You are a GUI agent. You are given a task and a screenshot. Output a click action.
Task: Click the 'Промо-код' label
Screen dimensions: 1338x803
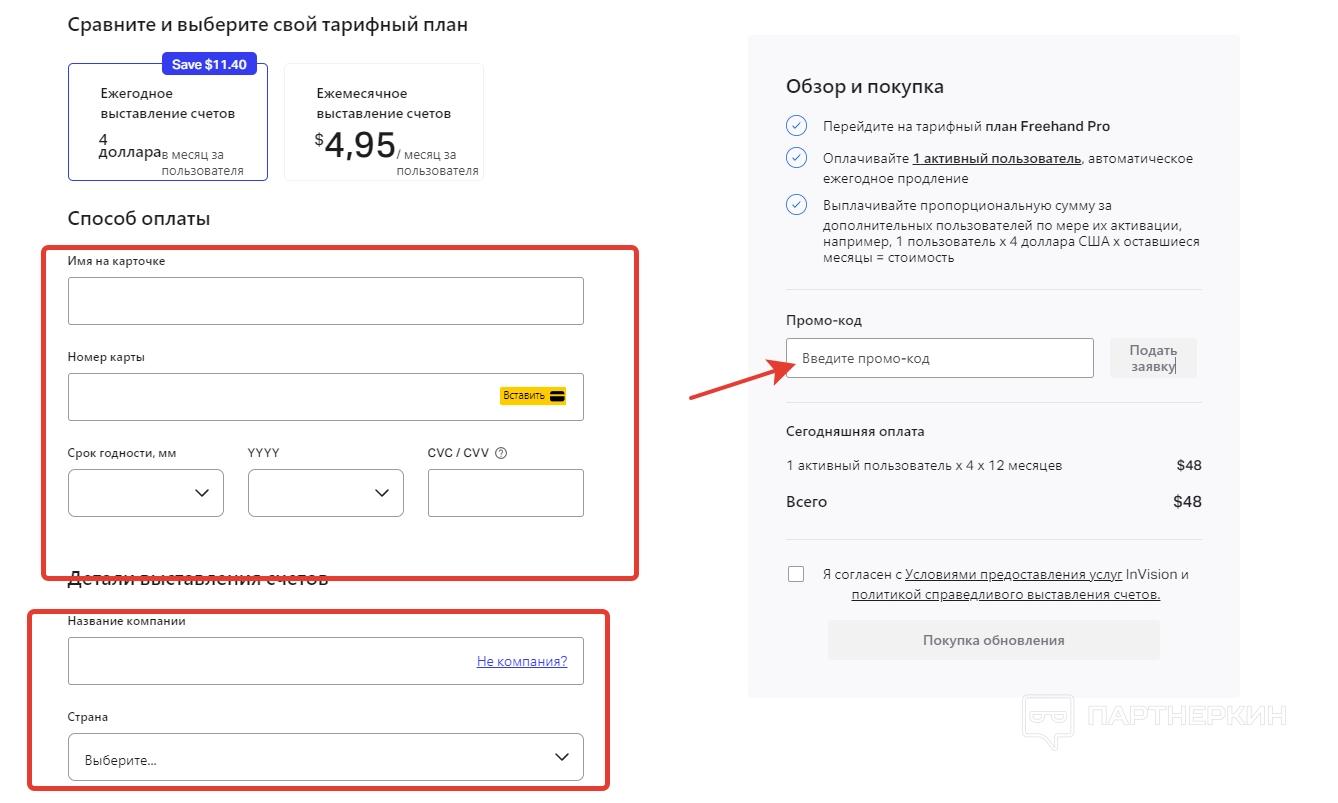pyautogui.click(x=824, y=321)
